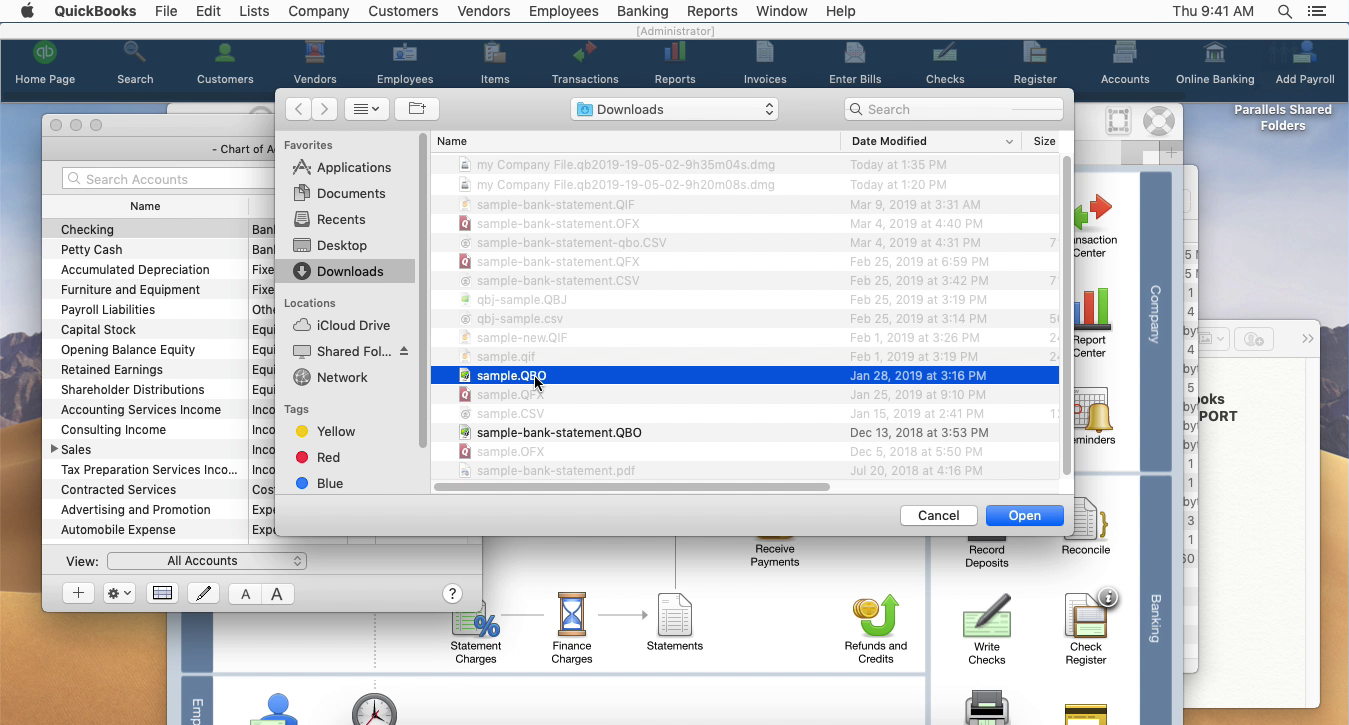1349x725 pixels.
Task: Open the view options dropdown in file dialog
Action: tap(367, 109)
